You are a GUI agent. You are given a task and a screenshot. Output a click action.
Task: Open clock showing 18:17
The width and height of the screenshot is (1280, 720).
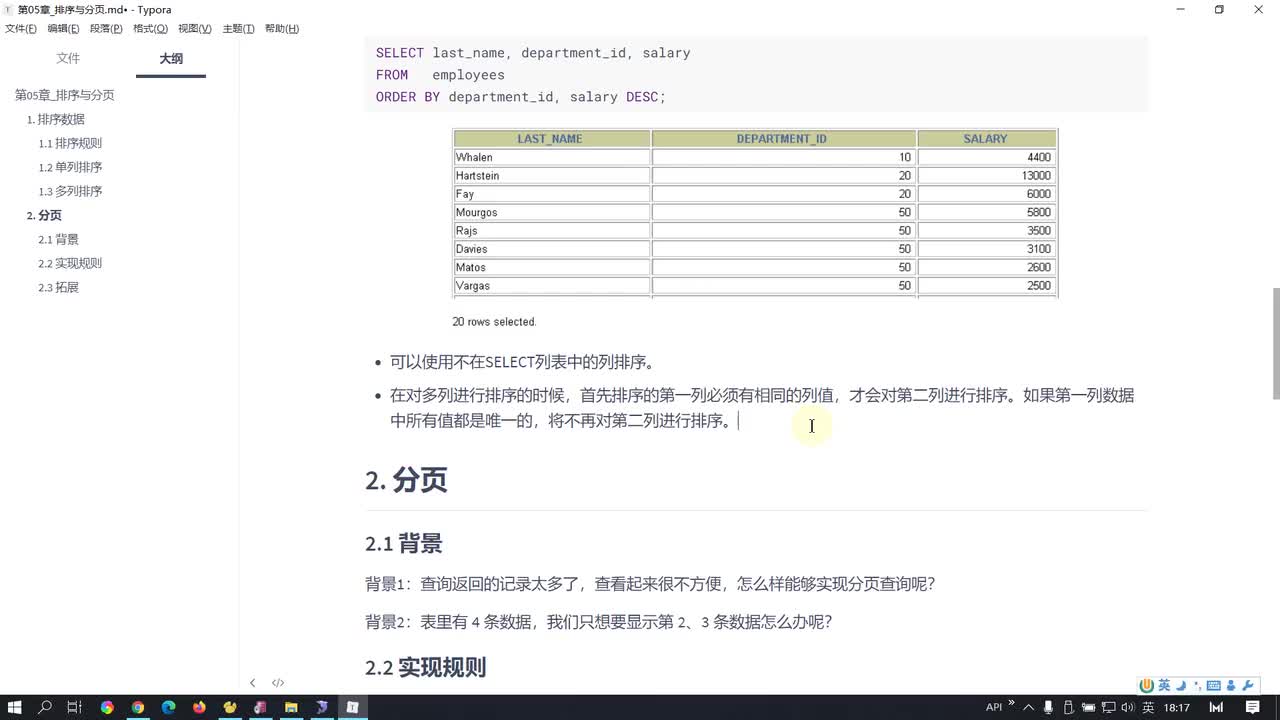[1177, 707]
